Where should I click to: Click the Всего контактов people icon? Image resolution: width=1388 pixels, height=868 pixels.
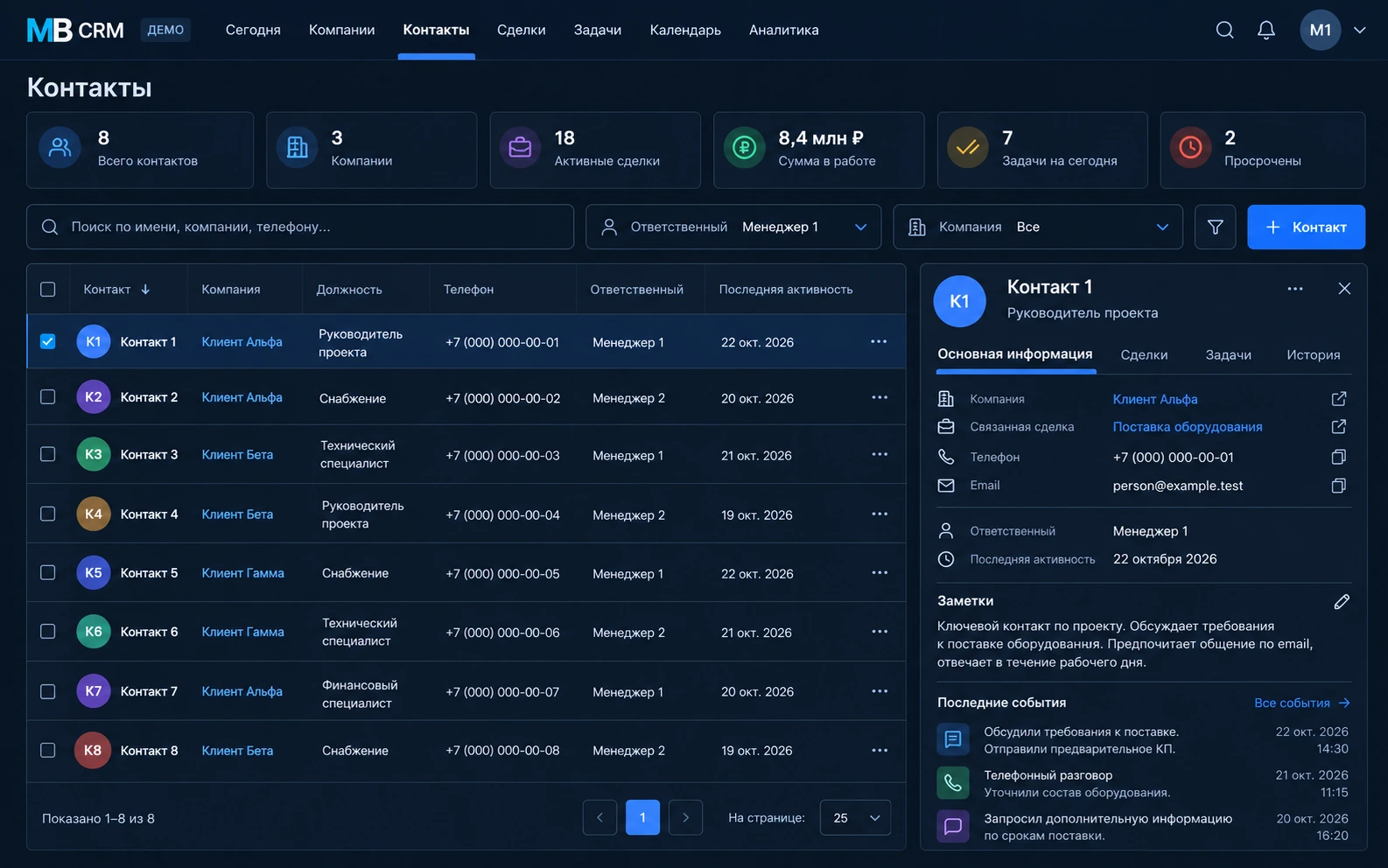(x=60, y=147)
